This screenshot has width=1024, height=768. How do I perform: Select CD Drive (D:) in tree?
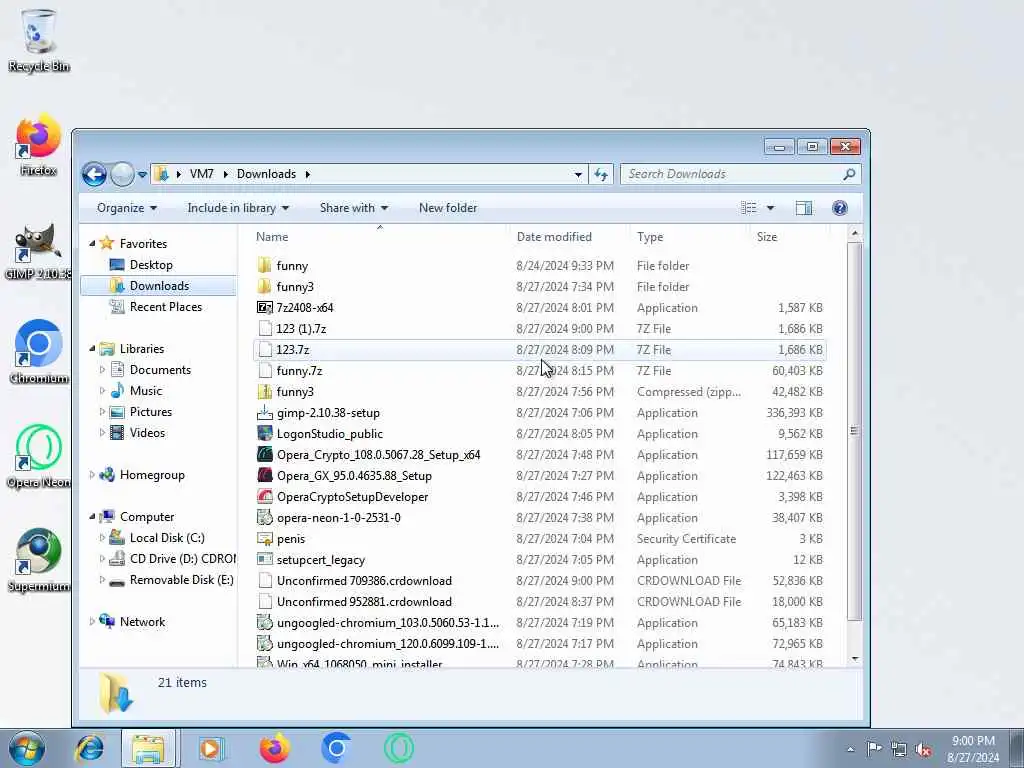[x=183, y=559]
